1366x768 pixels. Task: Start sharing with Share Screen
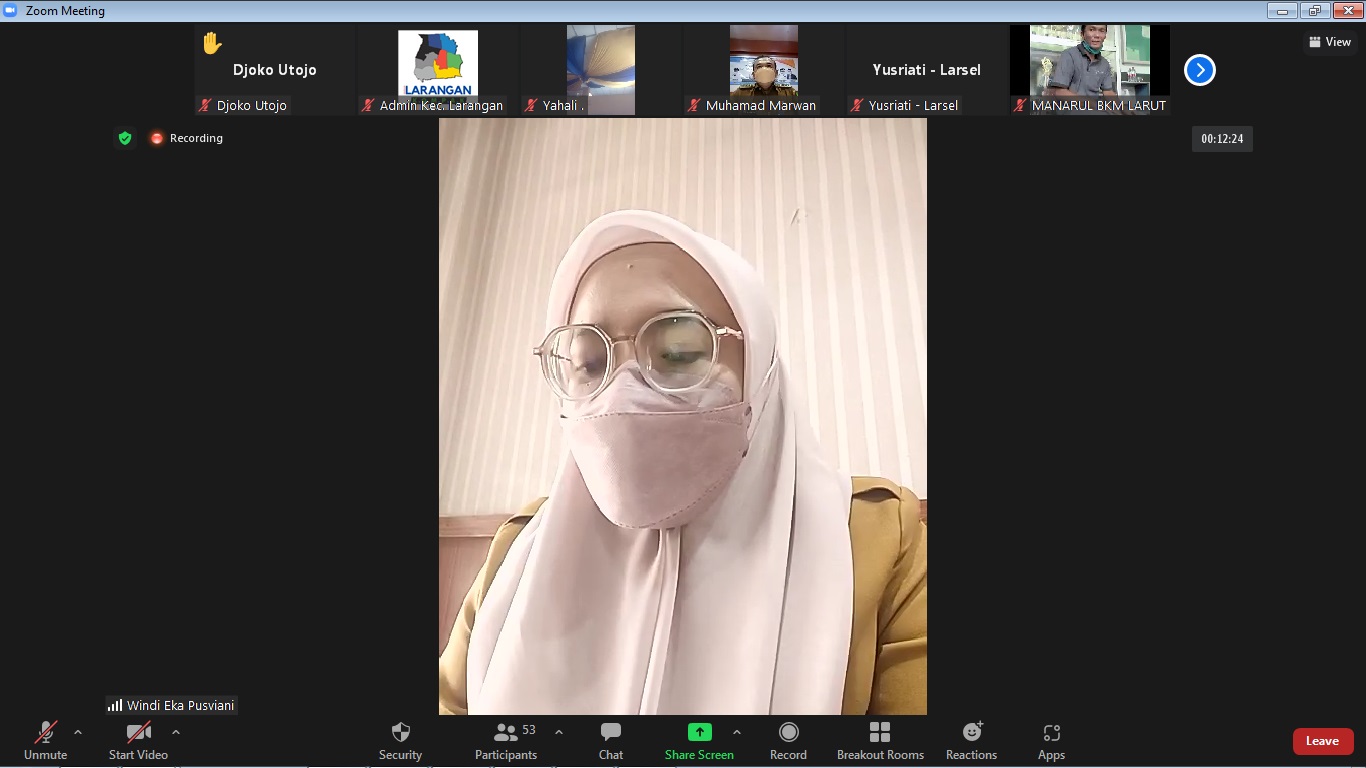699,741
